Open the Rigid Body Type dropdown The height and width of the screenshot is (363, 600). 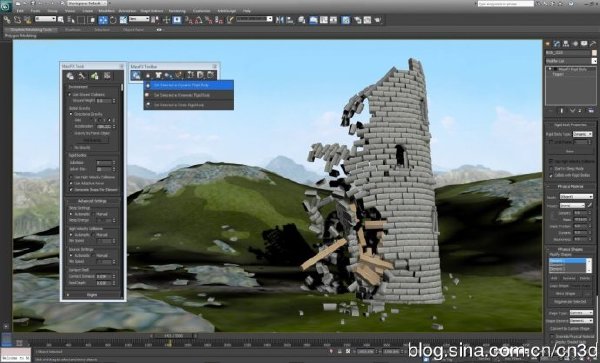(582, 134)
